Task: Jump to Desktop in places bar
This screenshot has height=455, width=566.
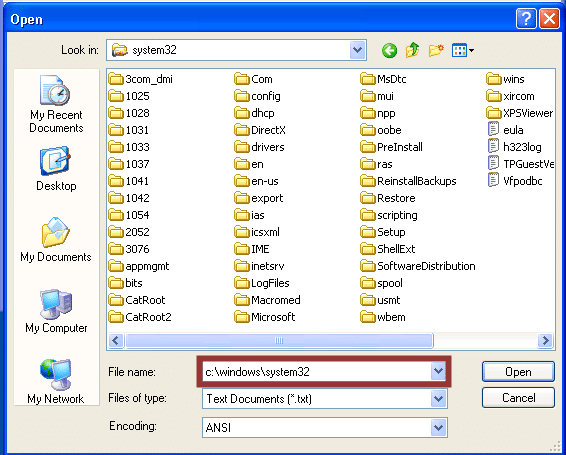Action: tap(56, 169)
